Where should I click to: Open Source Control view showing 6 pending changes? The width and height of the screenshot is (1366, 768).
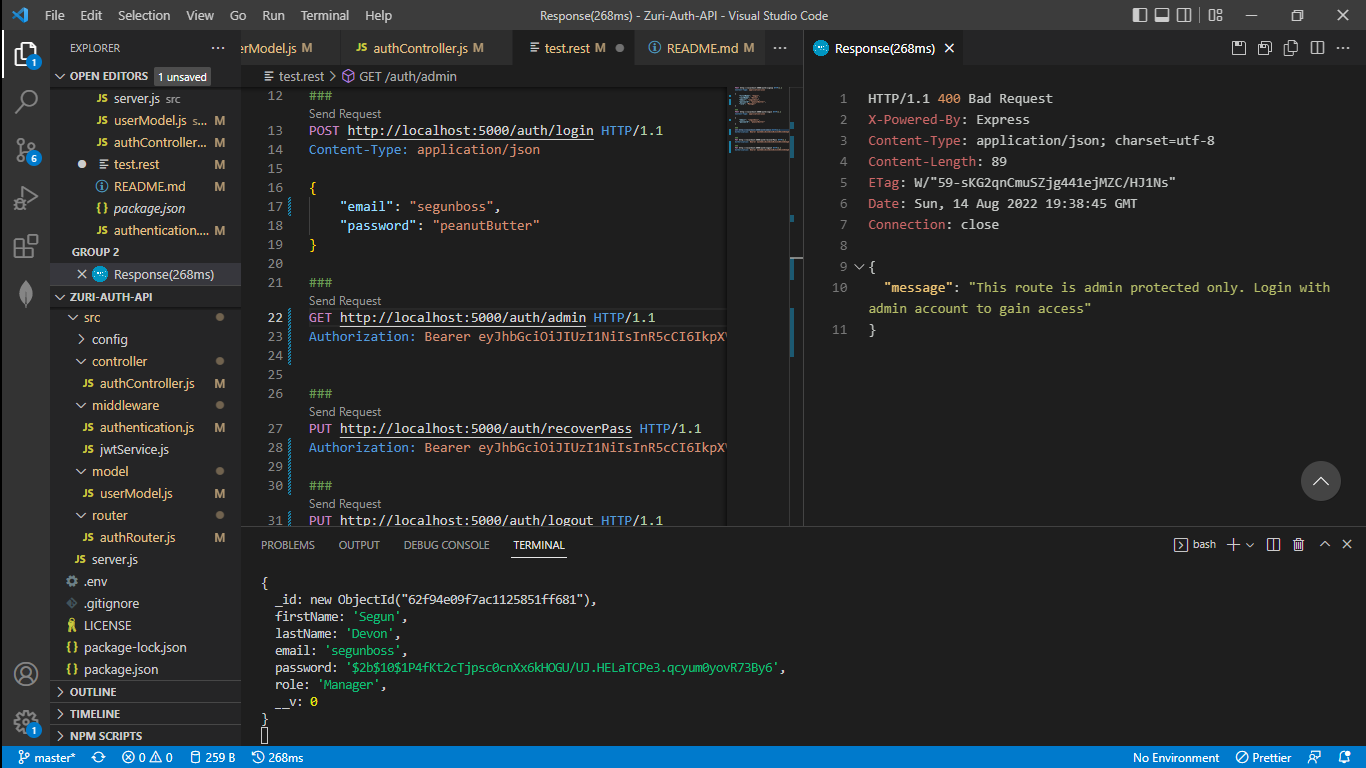[x=25, y=150]
